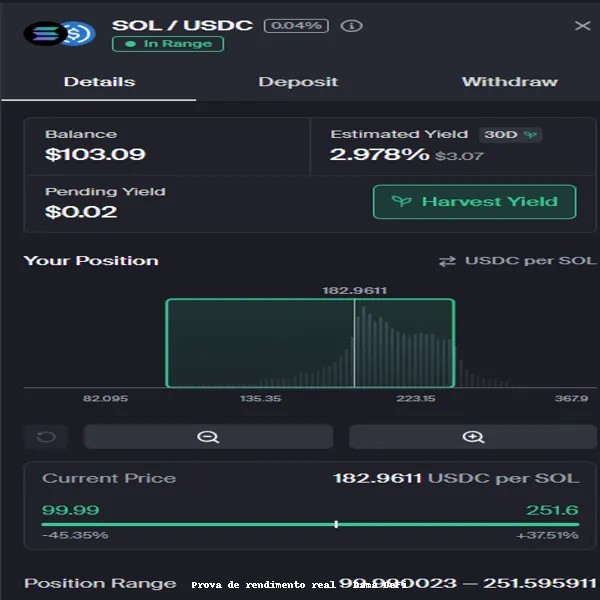Click the green position range box in chart
This screenshot has height=600, width=600.
pos(260,343)
